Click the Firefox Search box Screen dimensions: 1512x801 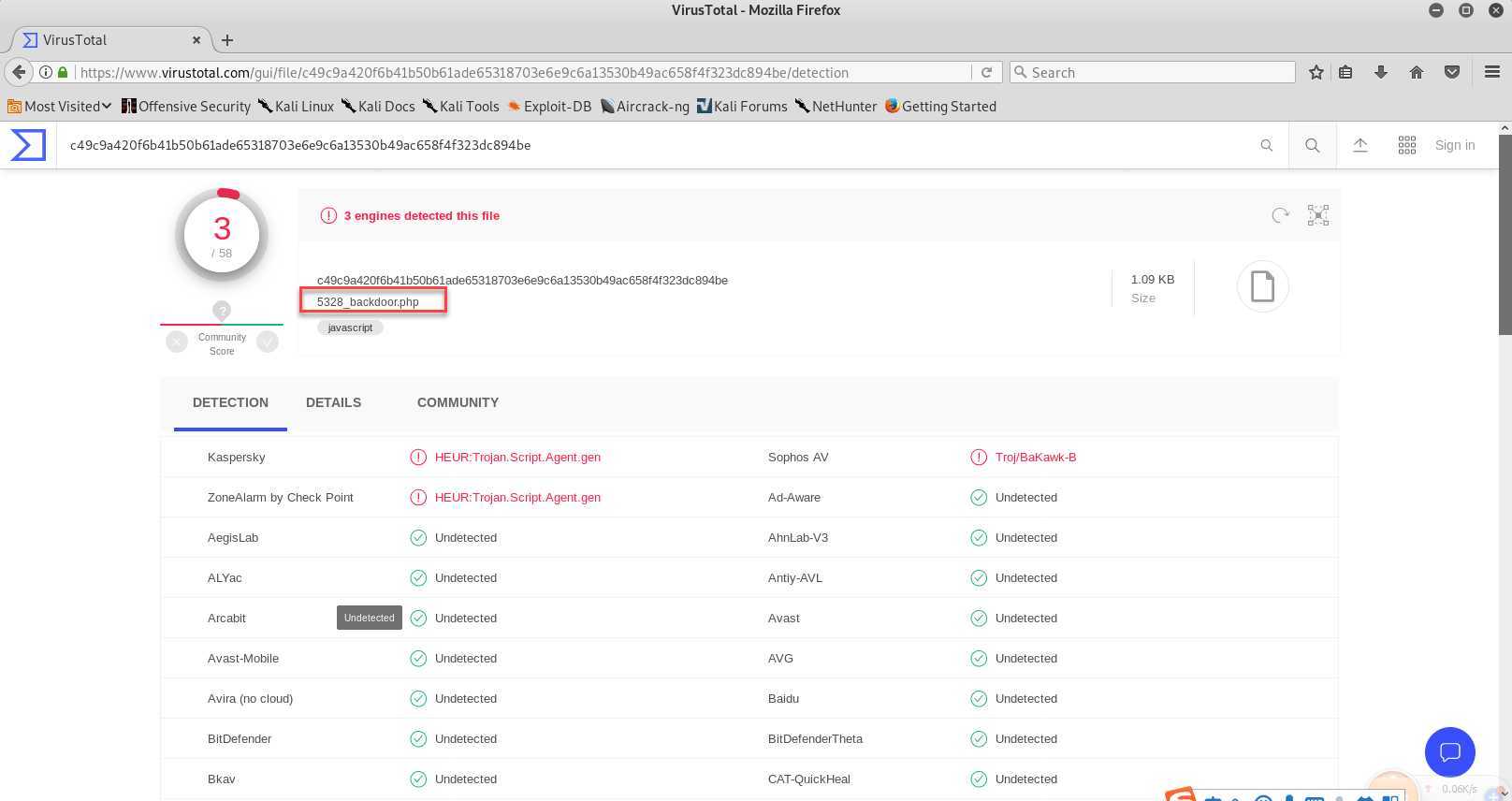click(1153, 72)
